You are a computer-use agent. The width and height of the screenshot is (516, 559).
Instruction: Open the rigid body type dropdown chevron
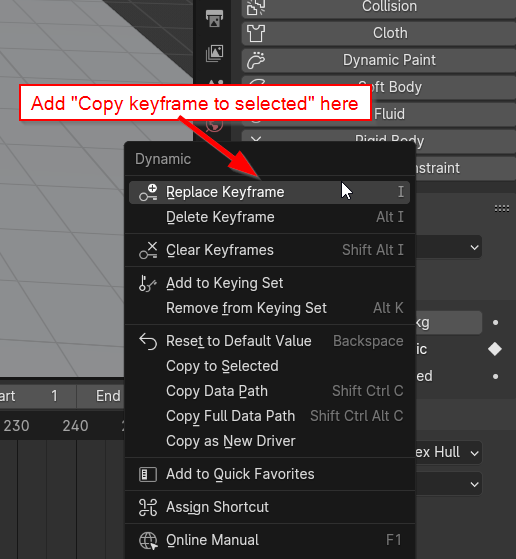474,247
